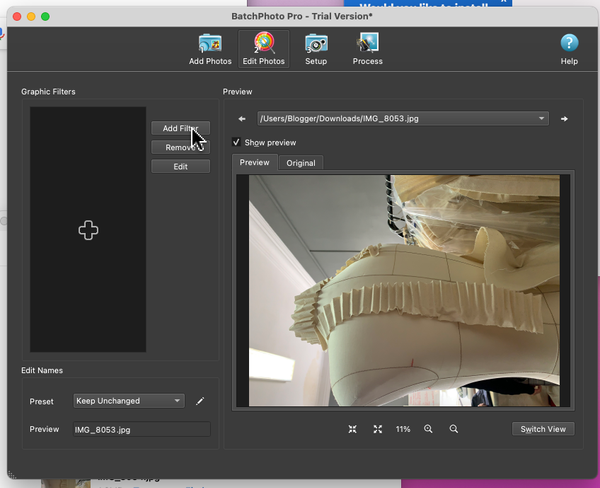The width and height of the screenshot is (600, 488).
Task: Click the Preview filename field IMG_8053.jpg
Action: tap(141, 429)
